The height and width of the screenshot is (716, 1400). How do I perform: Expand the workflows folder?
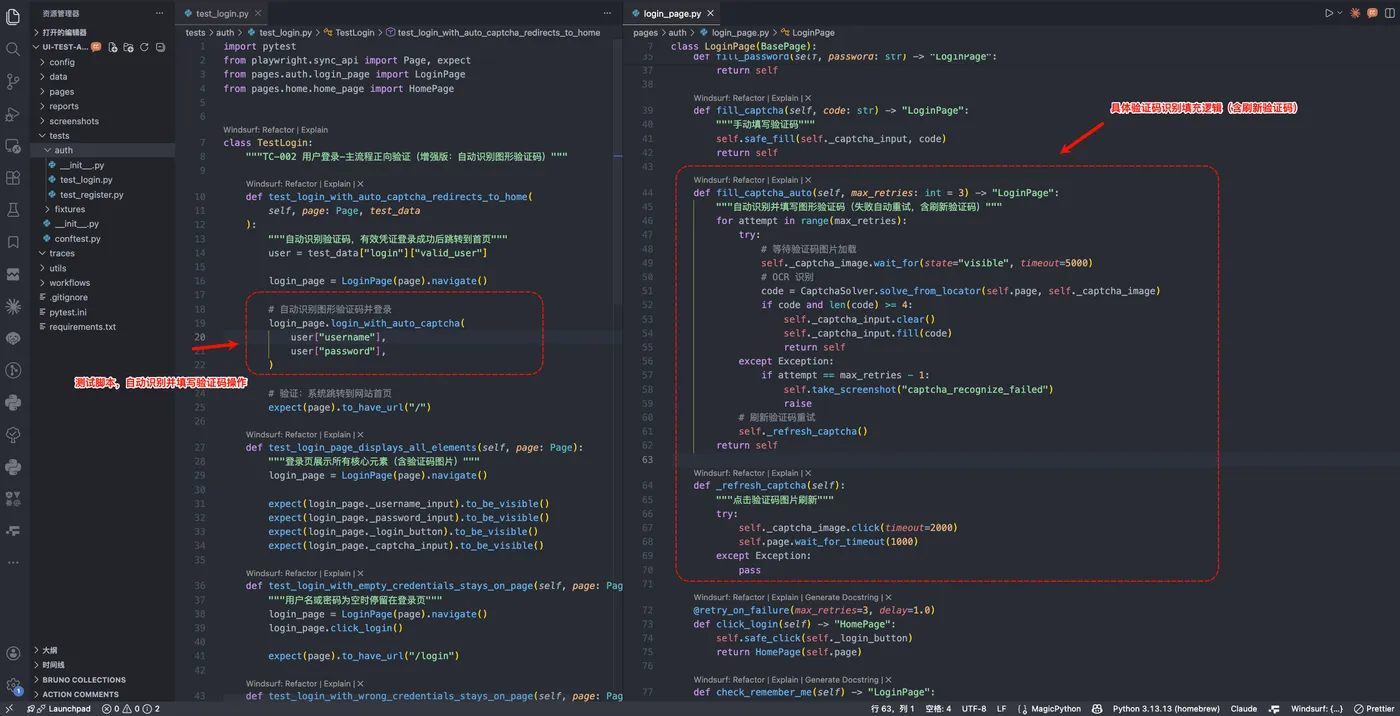pos(102,283)
